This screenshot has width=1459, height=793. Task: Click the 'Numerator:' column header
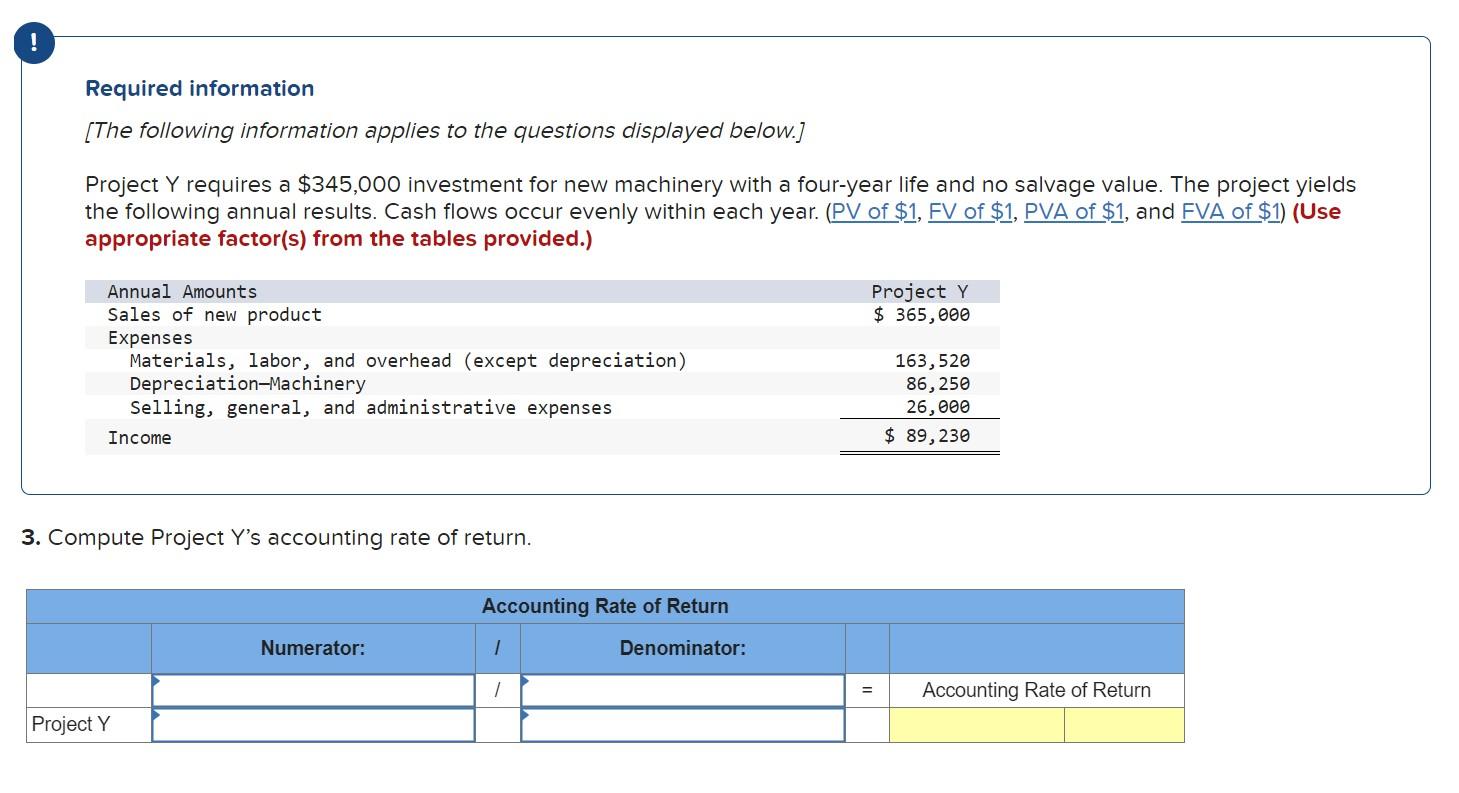point(313,648)
